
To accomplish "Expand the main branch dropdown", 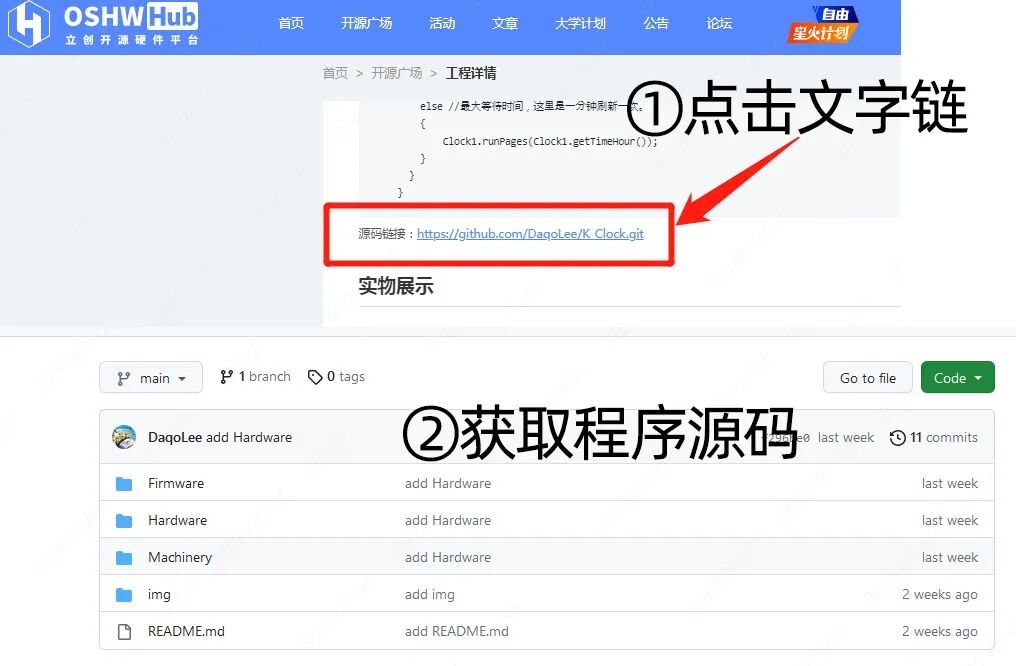I will (151, 378).
